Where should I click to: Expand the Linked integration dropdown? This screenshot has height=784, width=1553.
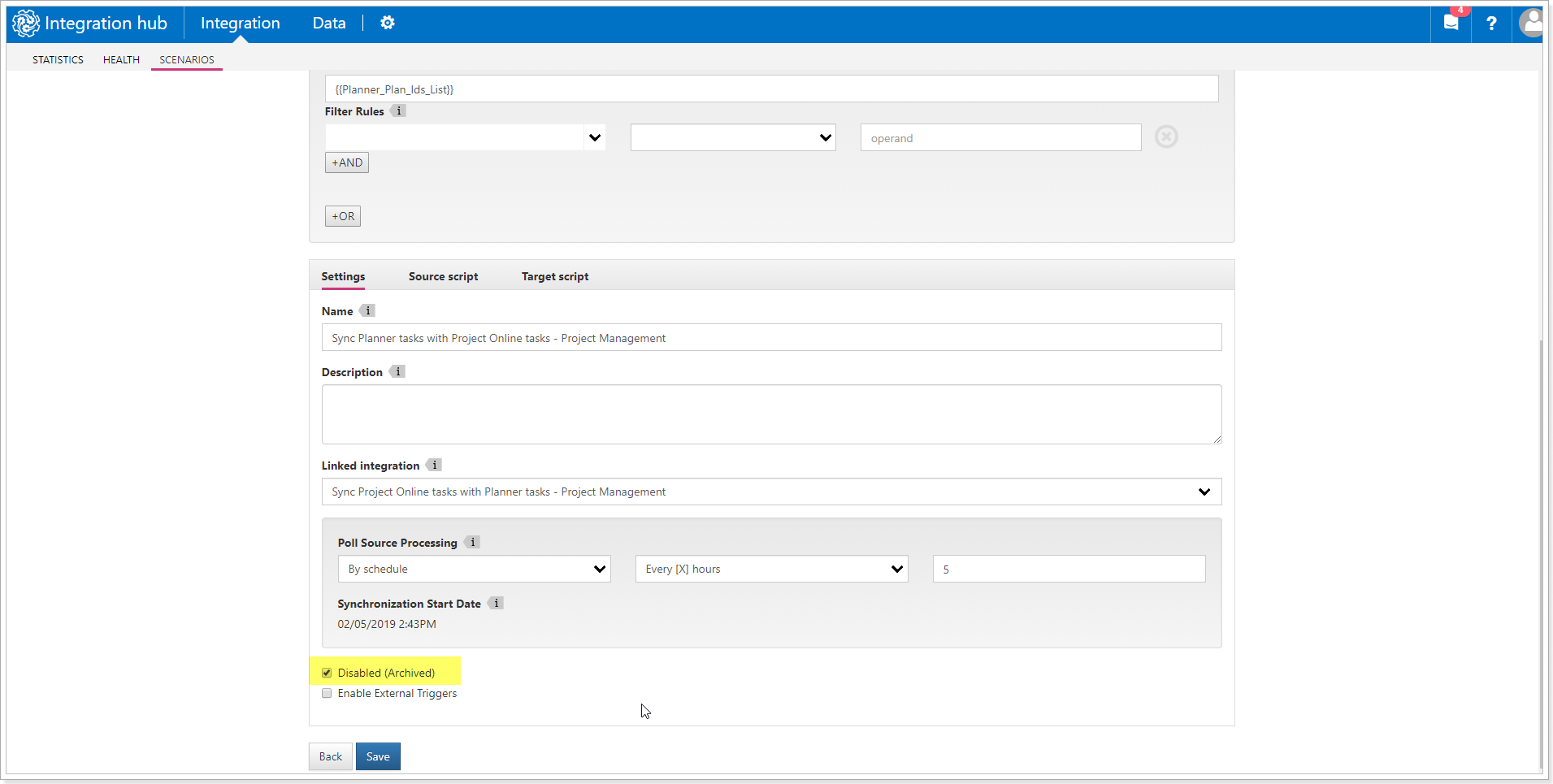coord(771,492)
